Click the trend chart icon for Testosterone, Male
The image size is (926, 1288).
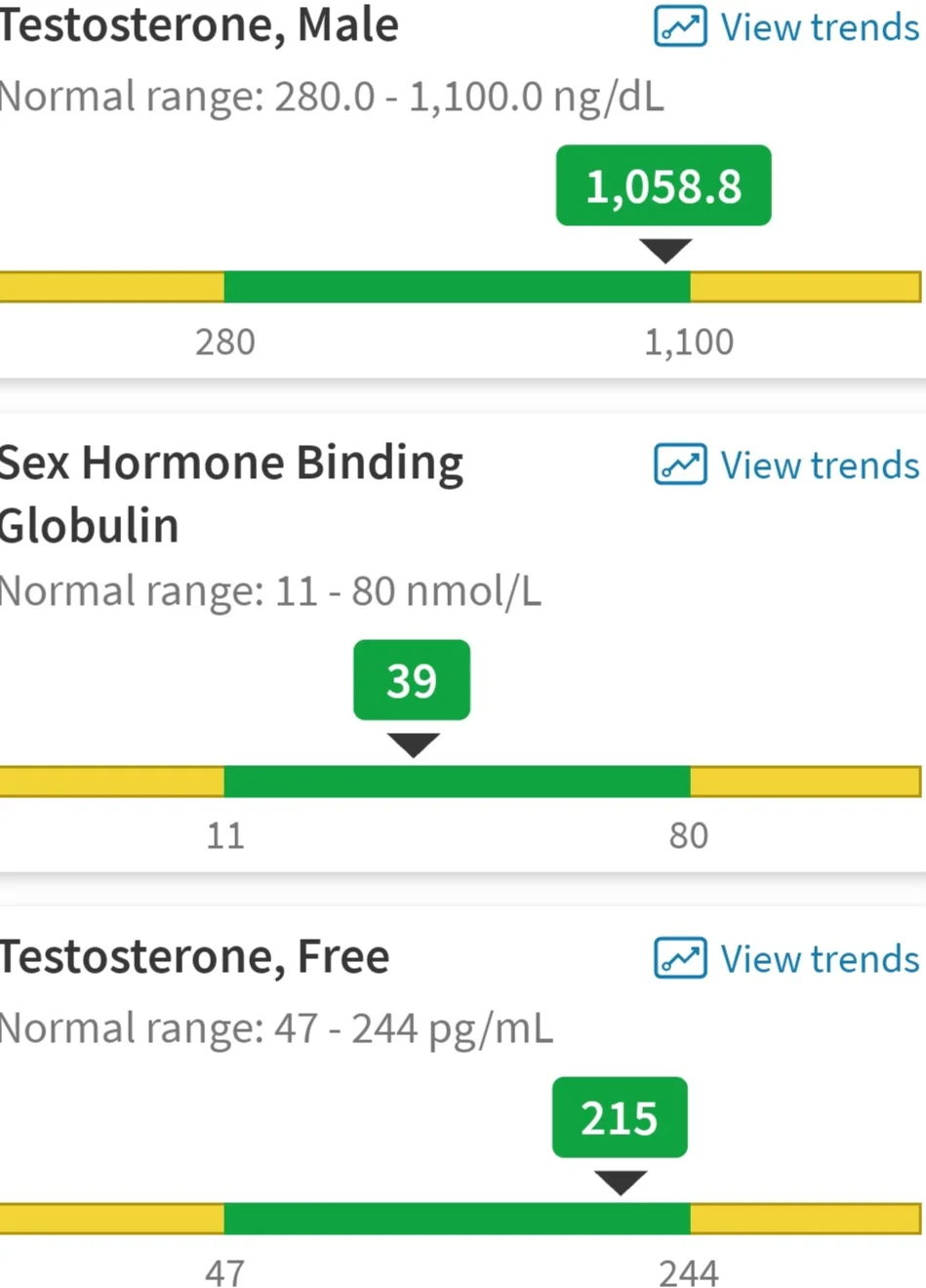pos(680,26)
